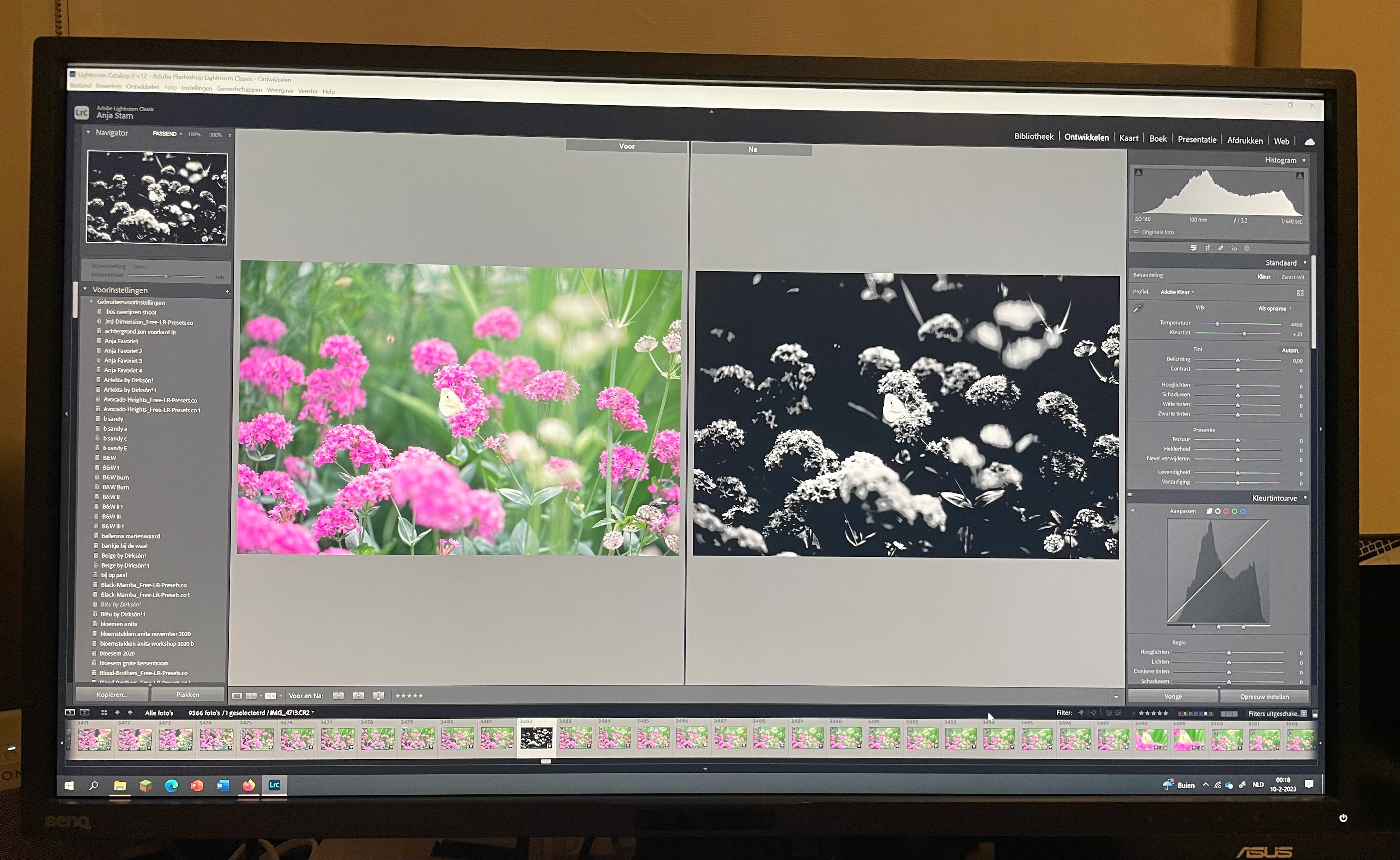Pick the White Balance eyedropper tool

1138,308
